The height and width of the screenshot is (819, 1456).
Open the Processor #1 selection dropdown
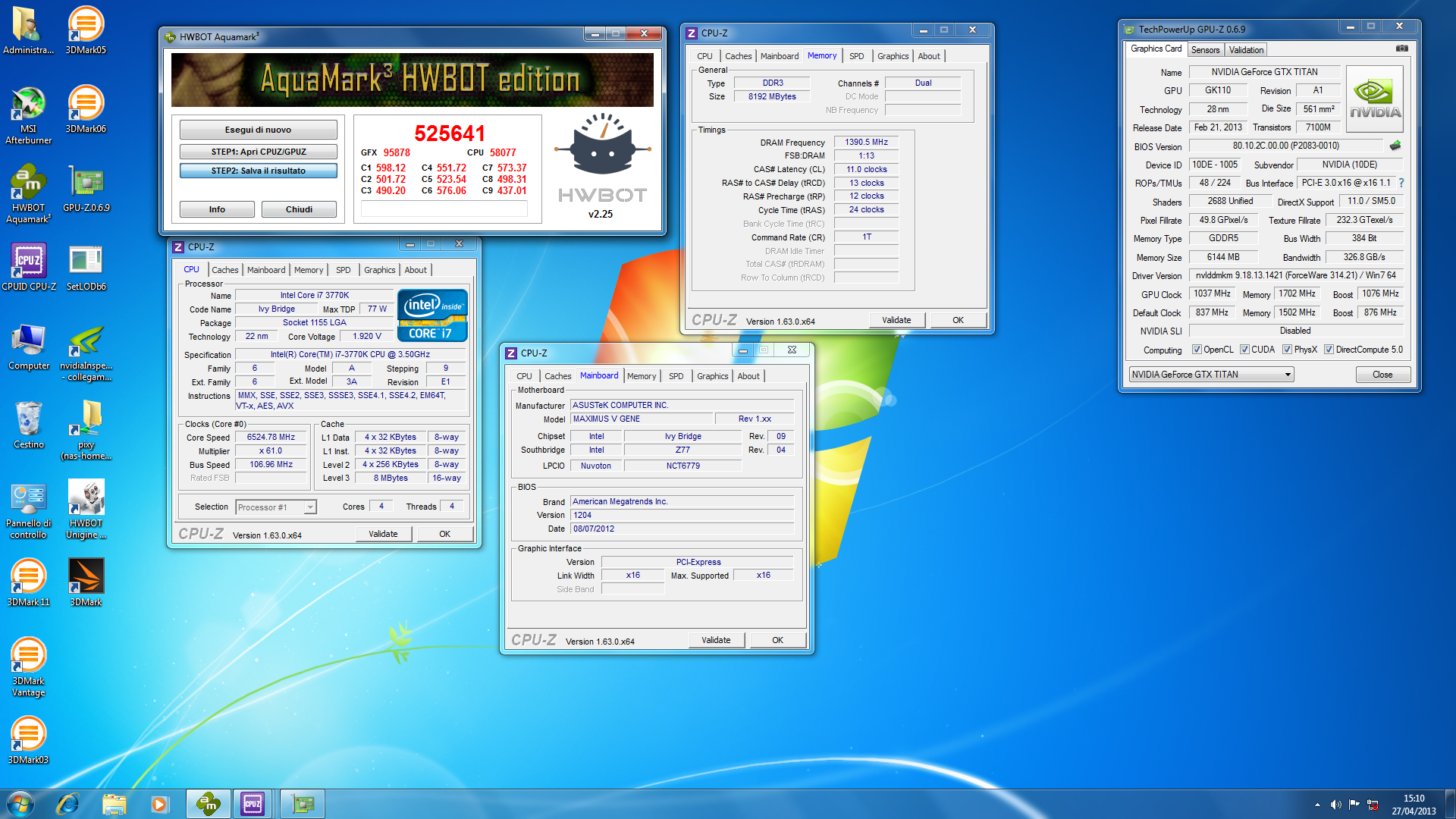[x=276, y=507]
